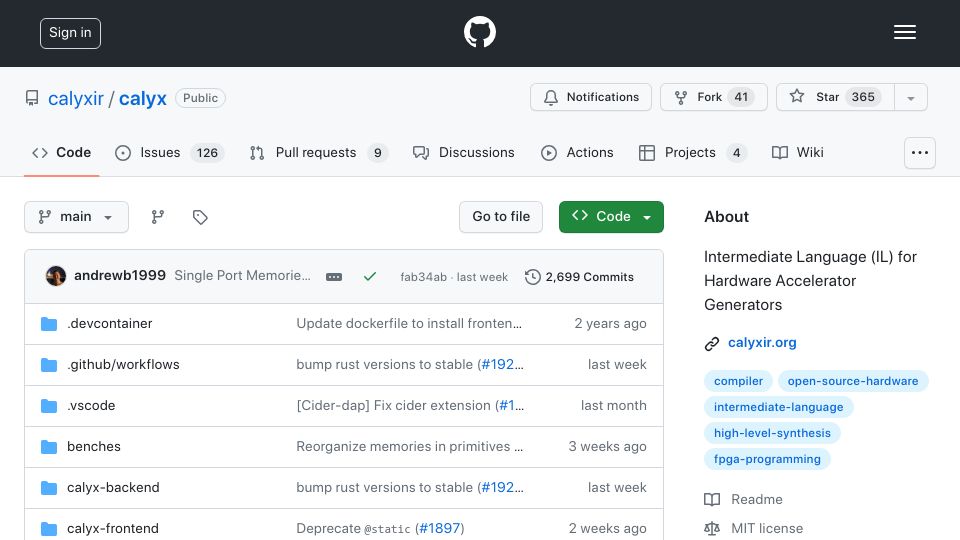This screenshot has width=960, height=540.
Task: Open the .vscode folder
Action: coord(91,405)
